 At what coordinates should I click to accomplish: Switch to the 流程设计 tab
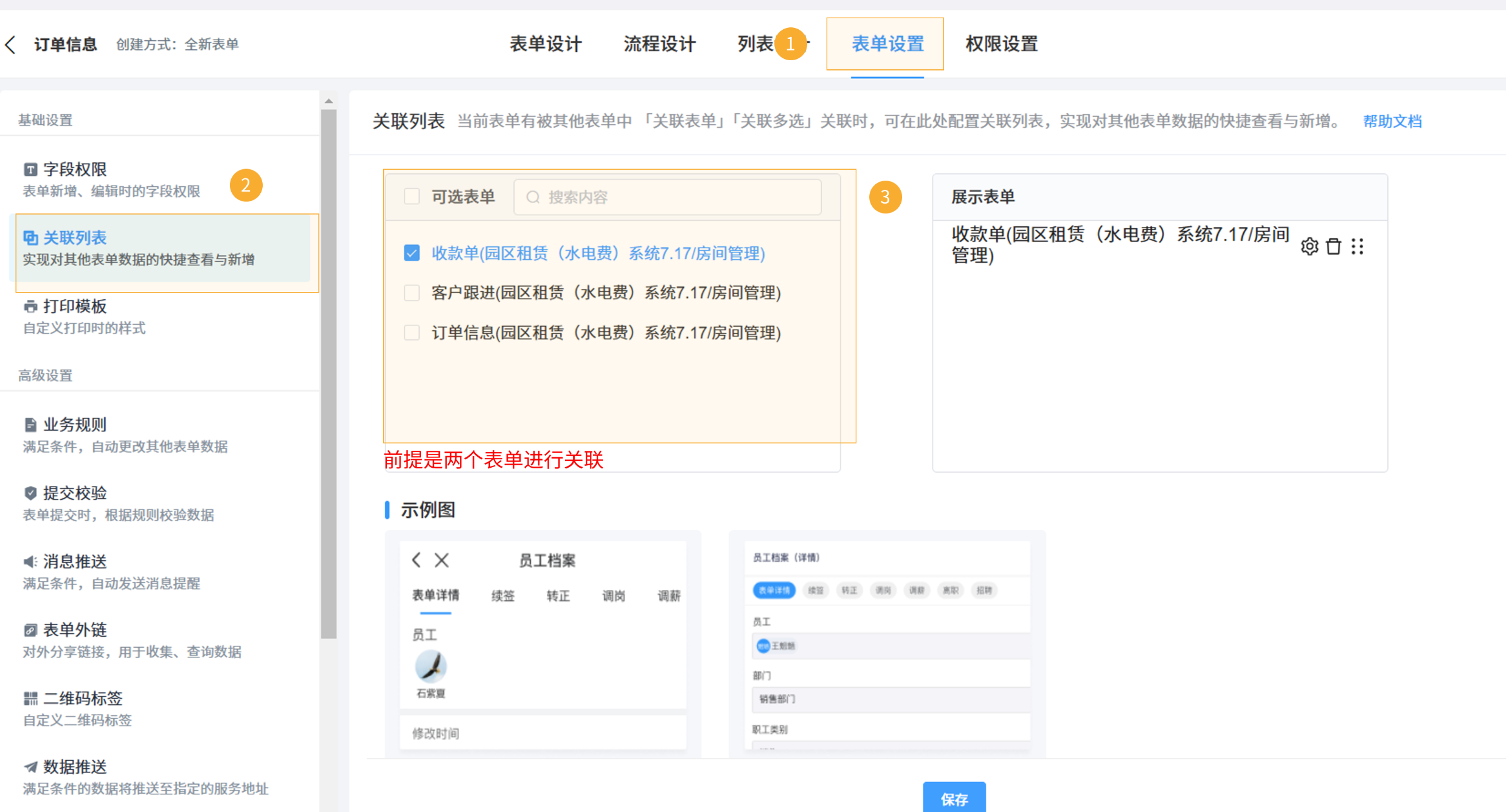659,44
